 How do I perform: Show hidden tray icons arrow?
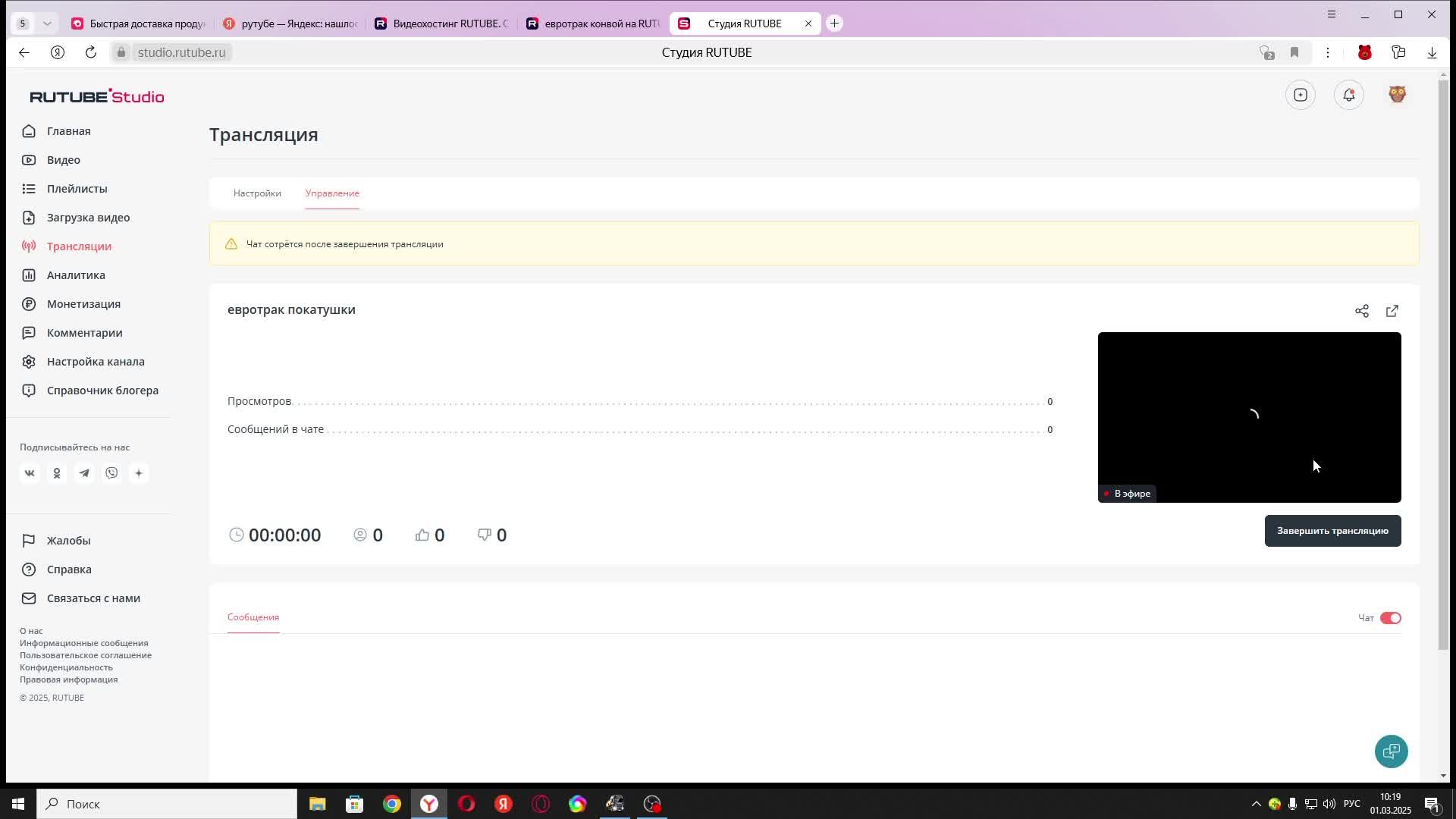click(1256, 804)
